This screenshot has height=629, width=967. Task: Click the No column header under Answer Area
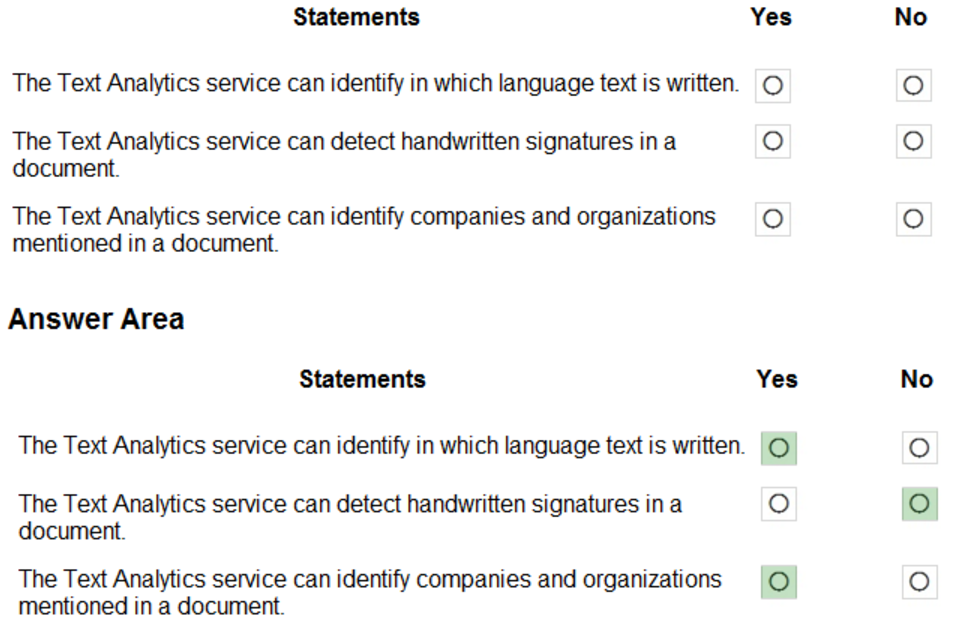[x=916, y=379]
